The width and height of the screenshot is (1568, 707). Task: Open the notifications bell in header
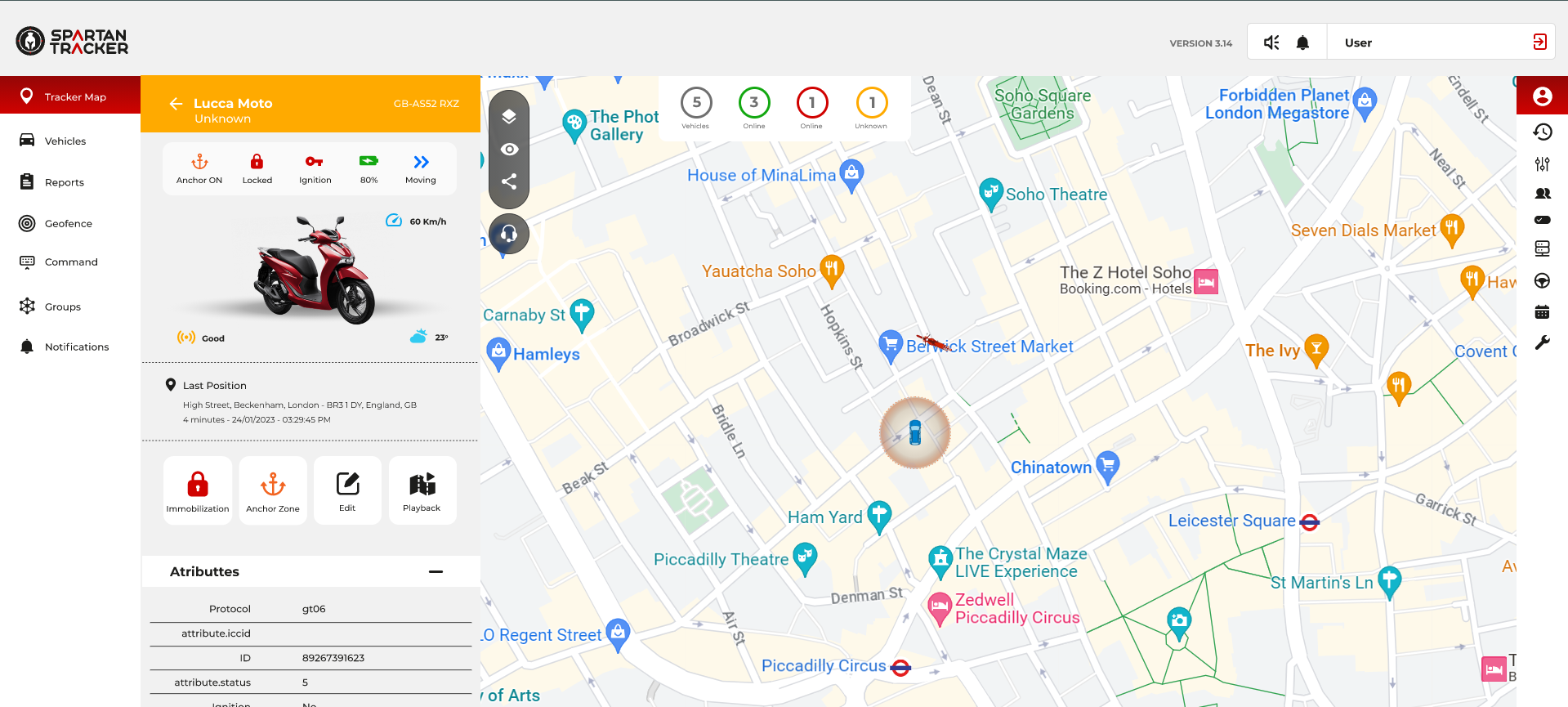1302,43
